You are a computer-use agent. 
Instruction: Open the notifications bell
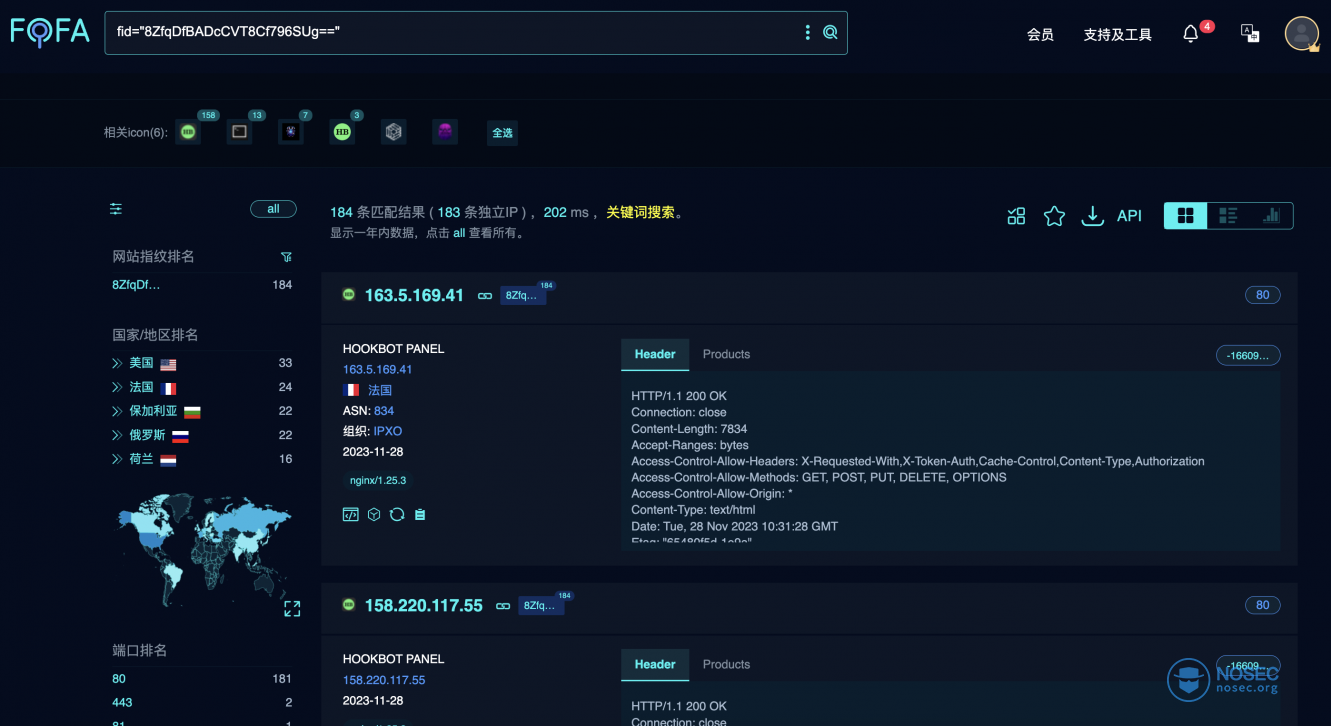click(x=1190, y=34)
